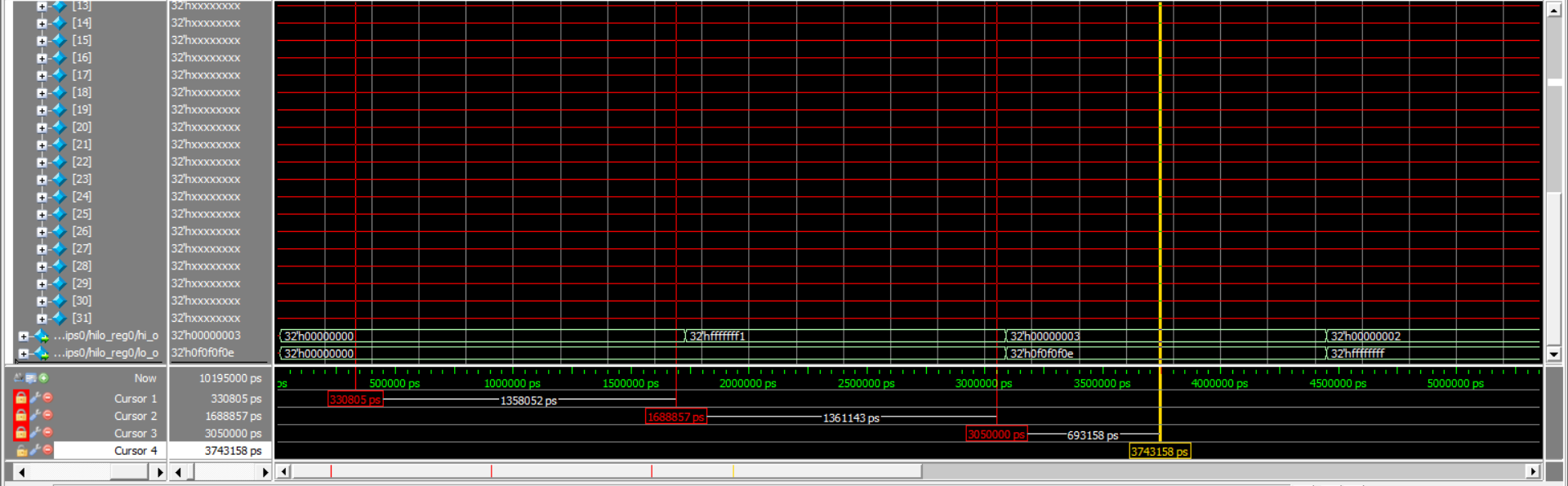Lock Cursor 4 using its padlock icon

pos(21,451)
